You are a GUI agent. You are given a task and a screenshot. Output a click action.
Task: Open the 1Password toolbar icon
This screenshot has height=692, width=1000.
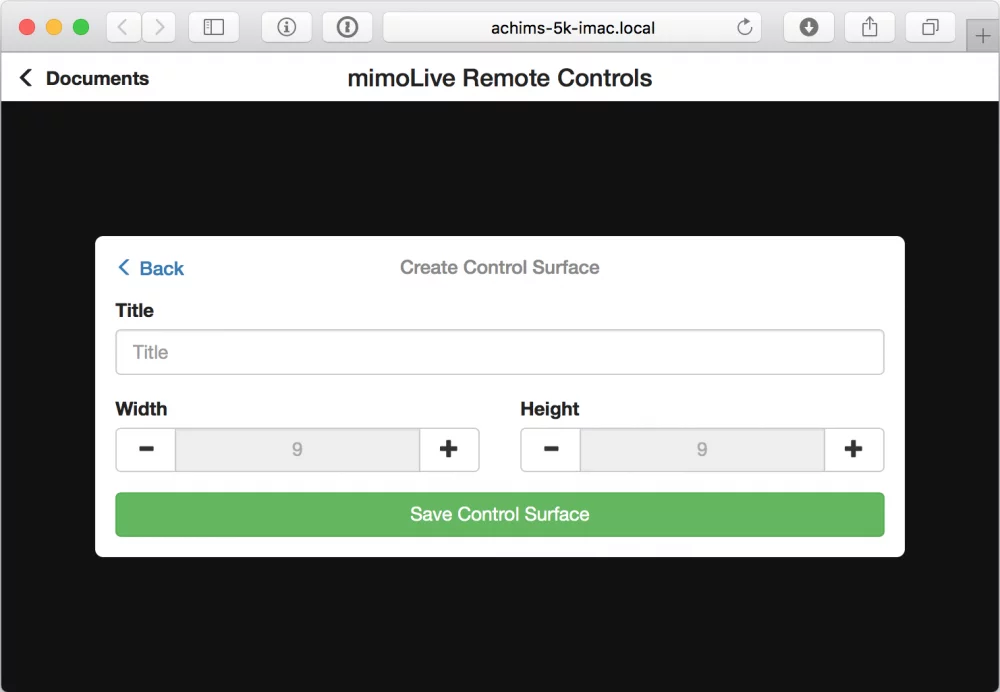pyautogui.click(x=348, y=27)
